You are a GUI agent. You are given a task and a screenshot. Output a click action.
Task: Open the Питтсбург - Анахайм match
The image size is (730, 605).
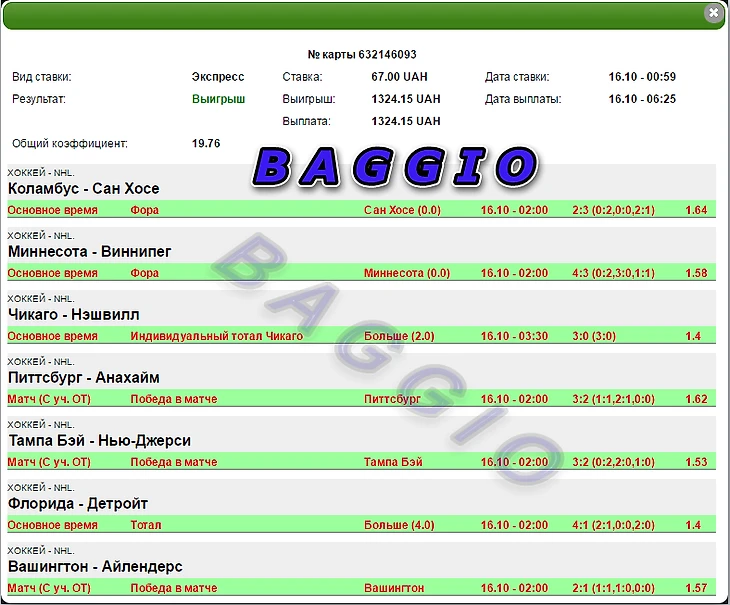click(x=83, y=377)
